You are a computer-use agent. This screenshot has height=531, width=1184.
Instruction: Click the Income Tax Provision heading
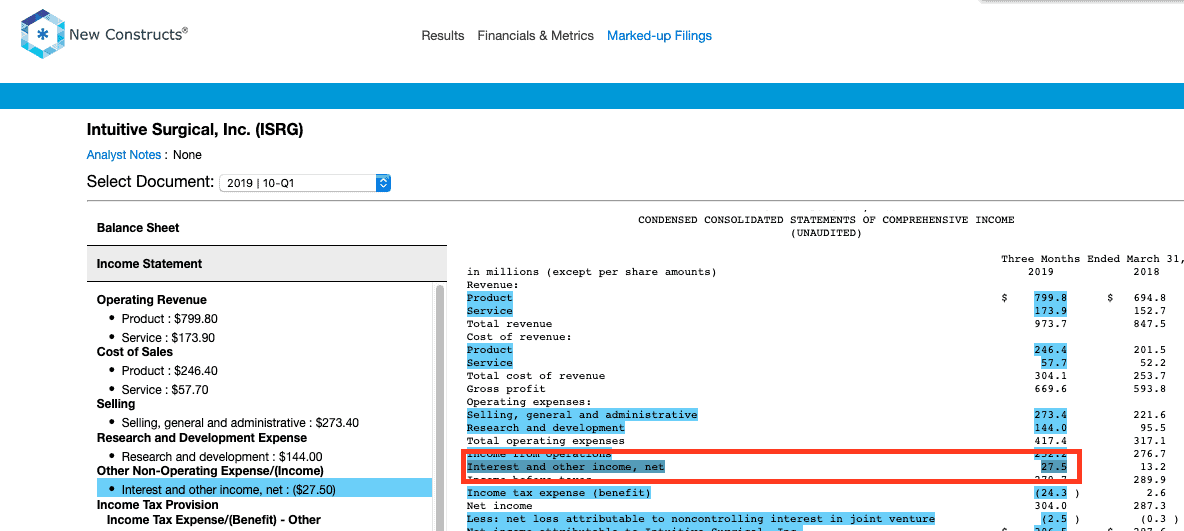click(157, 505)
